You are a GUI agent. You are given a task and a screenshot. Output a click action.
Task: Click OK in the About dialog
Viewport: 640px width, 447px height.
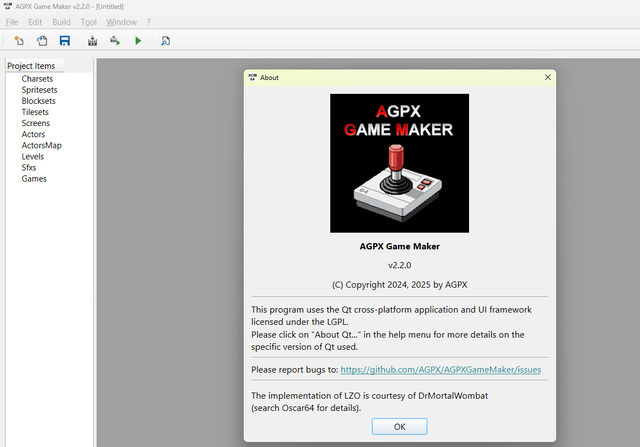(400, 427)
